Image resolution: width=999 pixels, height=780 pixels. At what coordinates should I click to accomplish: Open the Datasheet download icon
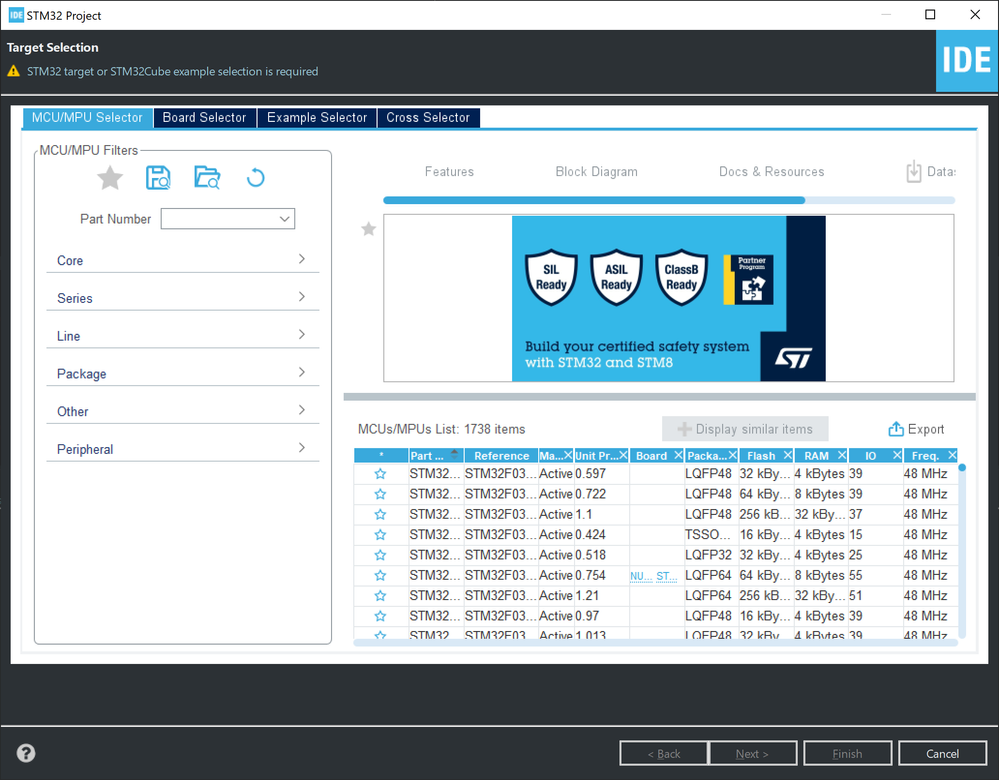914,171
